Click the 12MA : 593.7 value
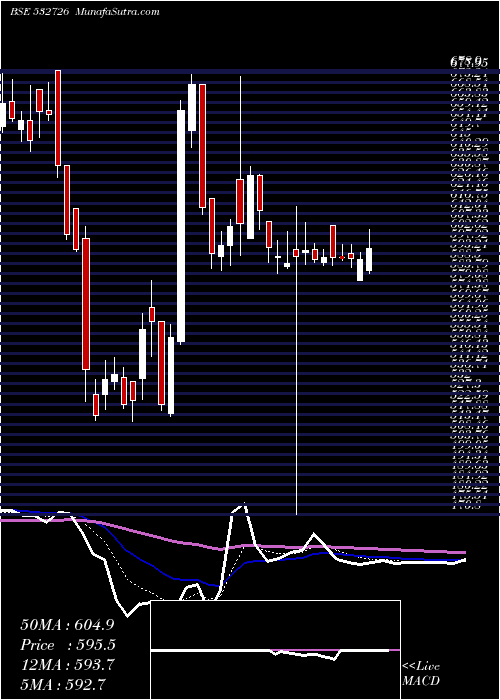500x700 pixels. click(67, 665)
